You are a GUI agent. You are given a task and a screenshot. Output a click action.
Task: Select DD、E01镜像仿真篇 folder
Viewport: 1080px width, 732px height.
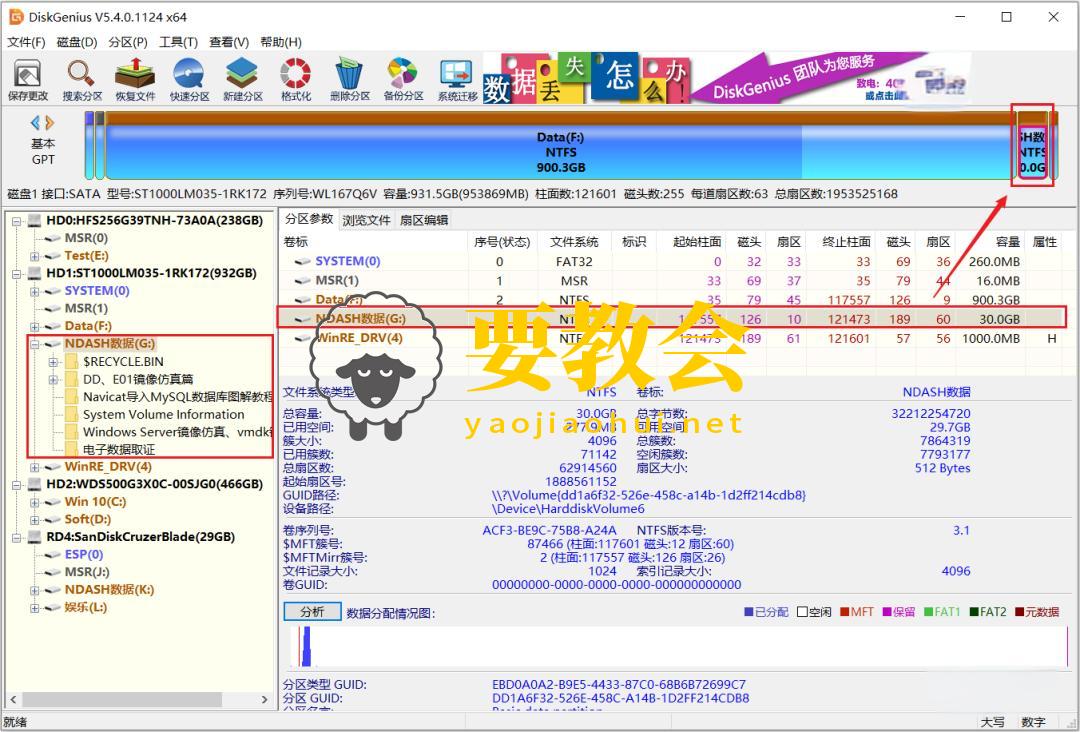coord(138,379)
